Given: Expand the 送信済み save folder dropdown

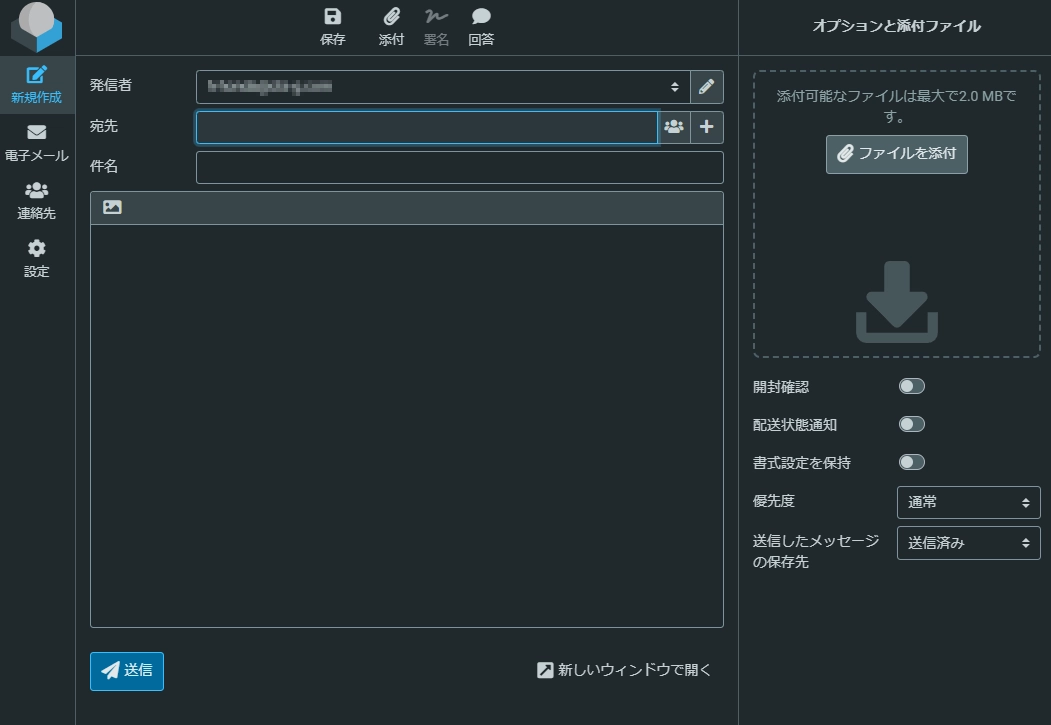Looking at the screenshot, I should (x=968, y=543).
